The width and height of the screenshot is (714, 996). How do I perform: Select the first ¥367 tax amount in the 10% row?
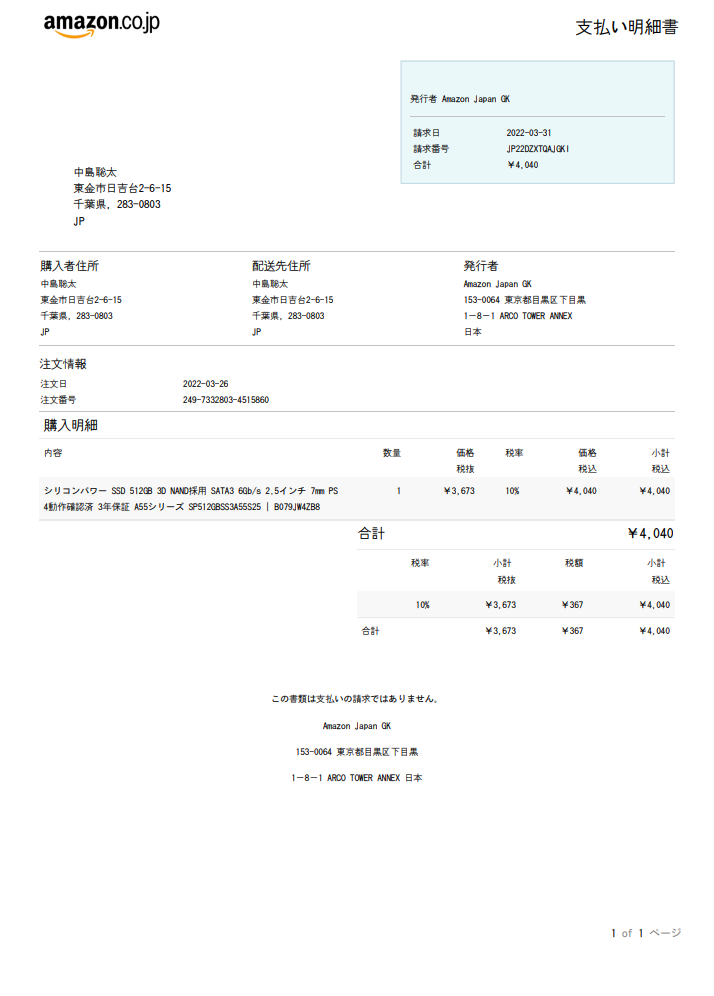pyautogui.click(x=572, y=605)
